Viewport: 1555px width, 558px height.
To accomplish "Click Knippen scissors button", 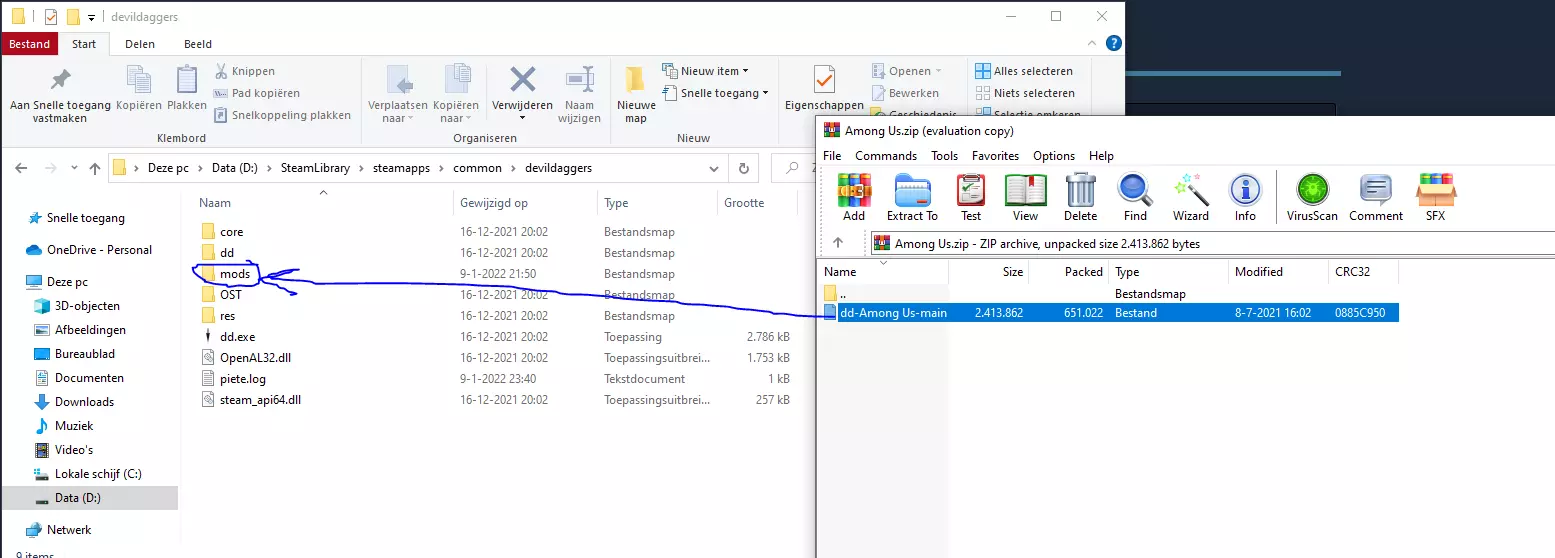I will [244, 71].
